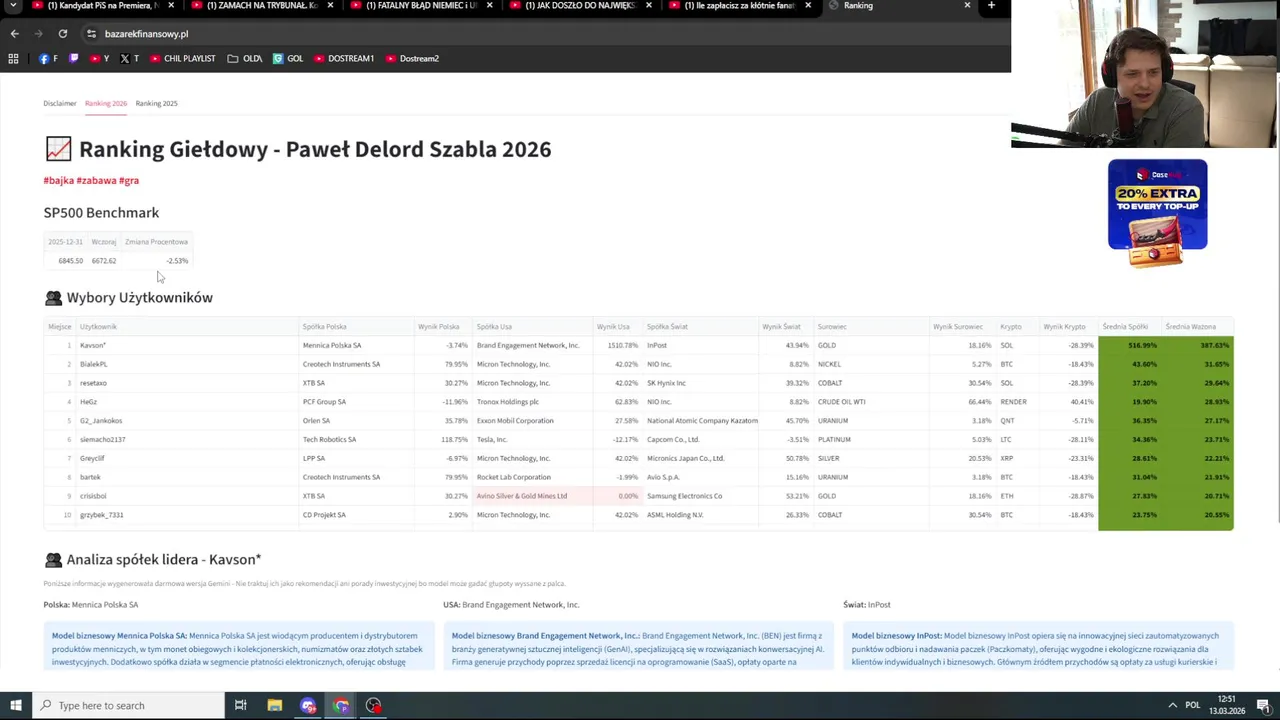
Task: Select the Ranking 2025 page tab
Action: [x=156, y=103]
